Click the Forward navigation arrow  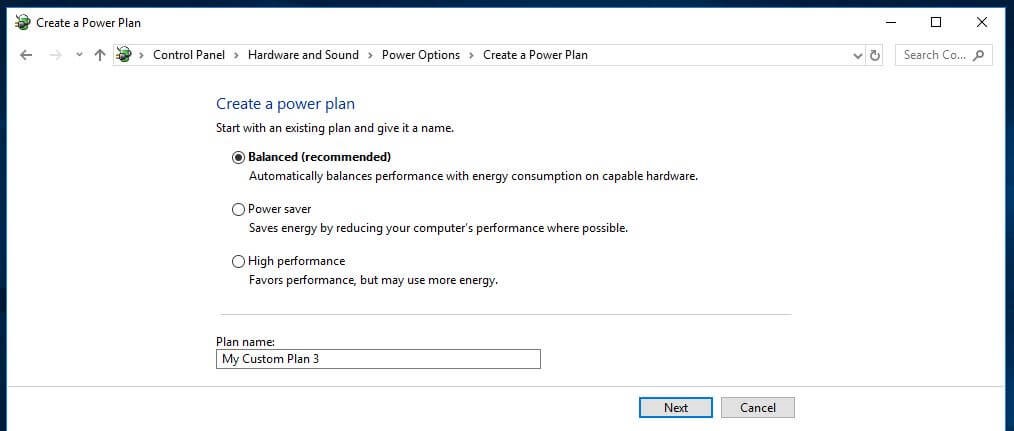[56, 55]
